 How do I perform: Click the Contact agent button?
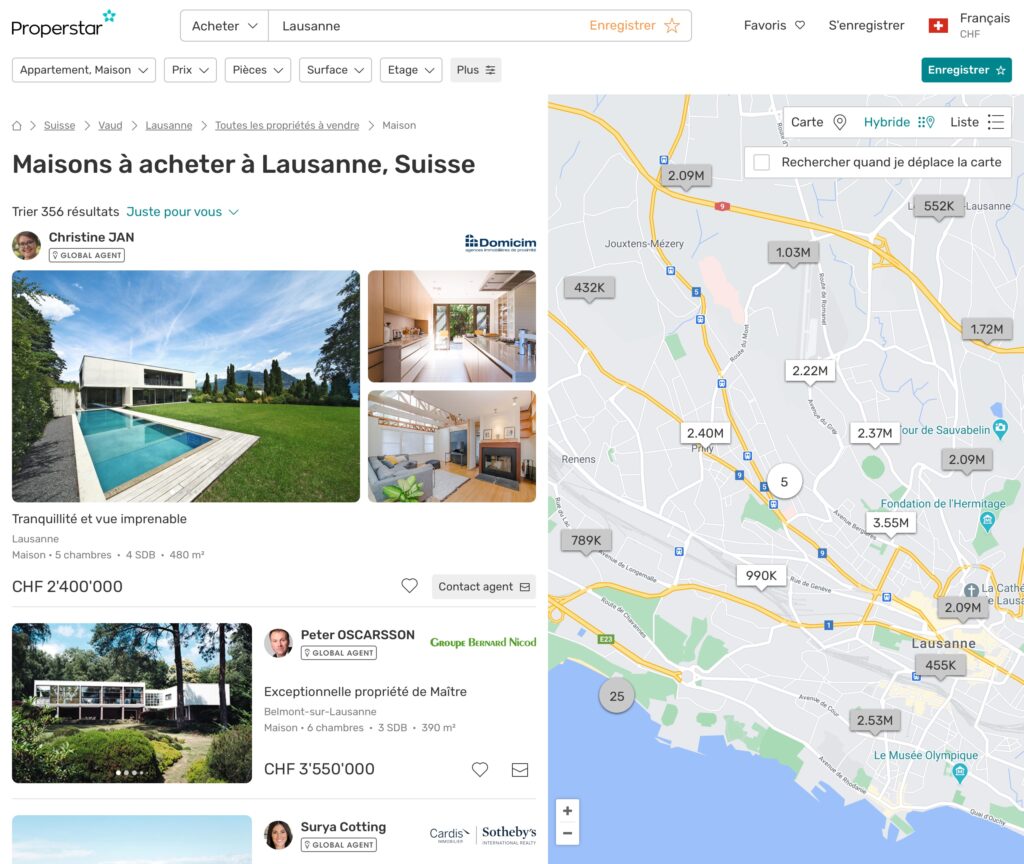click(x=484, y=586)
